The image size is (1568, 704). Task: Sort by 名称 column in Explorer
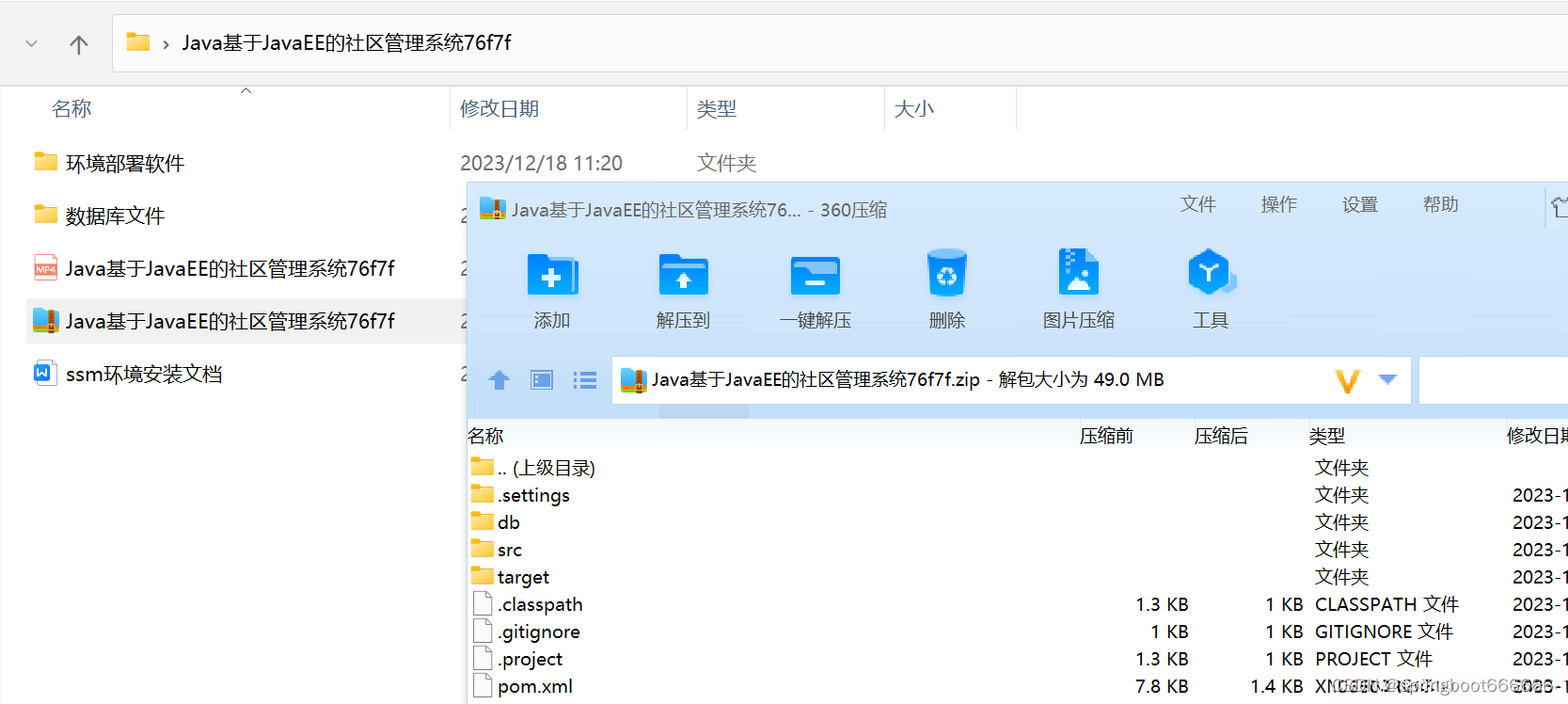click(x=71, y=109)
